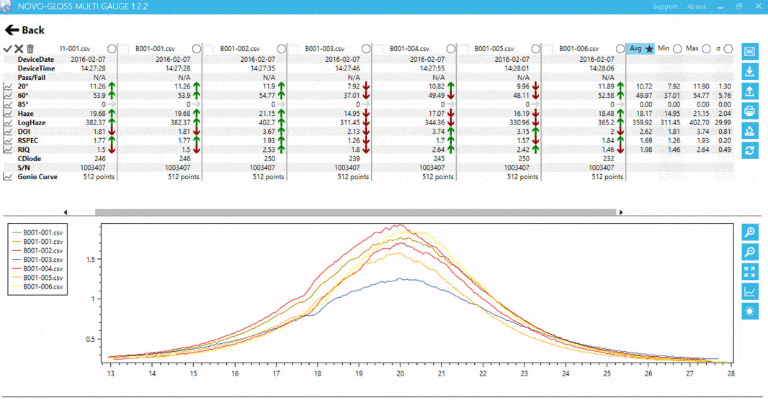
Task: Click the refresh arrows icon
Action: (750, 150)
